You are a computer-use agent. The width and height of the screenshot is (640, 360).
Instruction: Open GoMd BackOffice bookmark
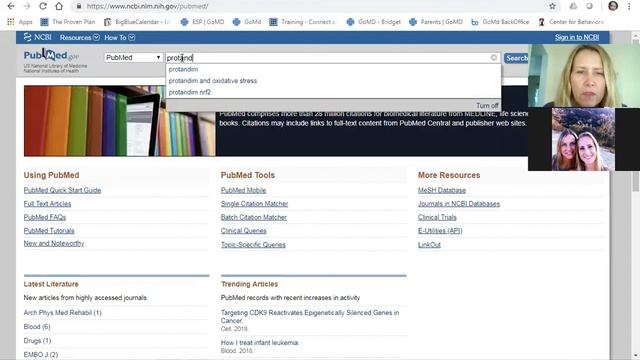coord(500,22)
